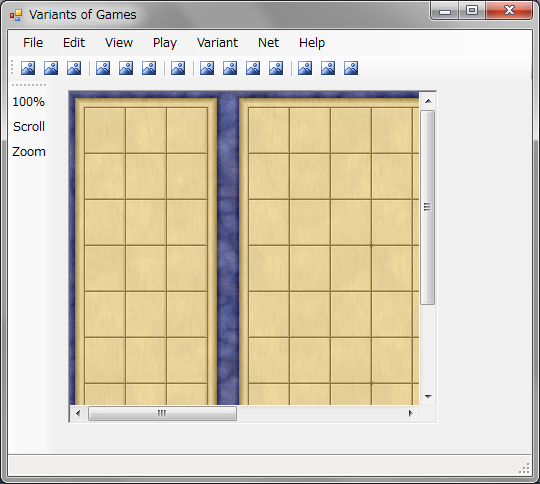The height and width of the screenshot is (484, 540).
Task: Click the second toolbar icon in first group
Action: pyautogui.click(x=51, y=68)
